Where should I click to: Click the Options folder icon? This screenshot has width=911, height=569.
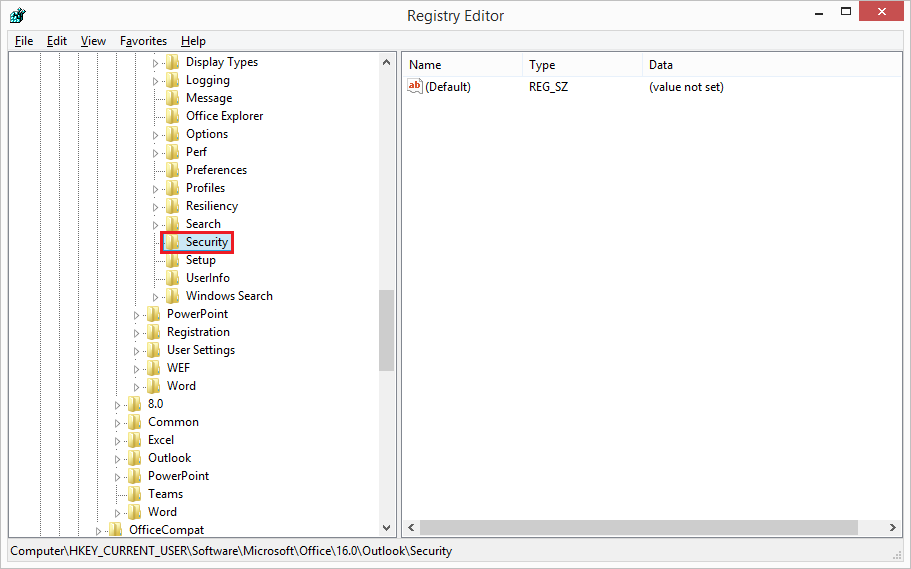point(173,134)
